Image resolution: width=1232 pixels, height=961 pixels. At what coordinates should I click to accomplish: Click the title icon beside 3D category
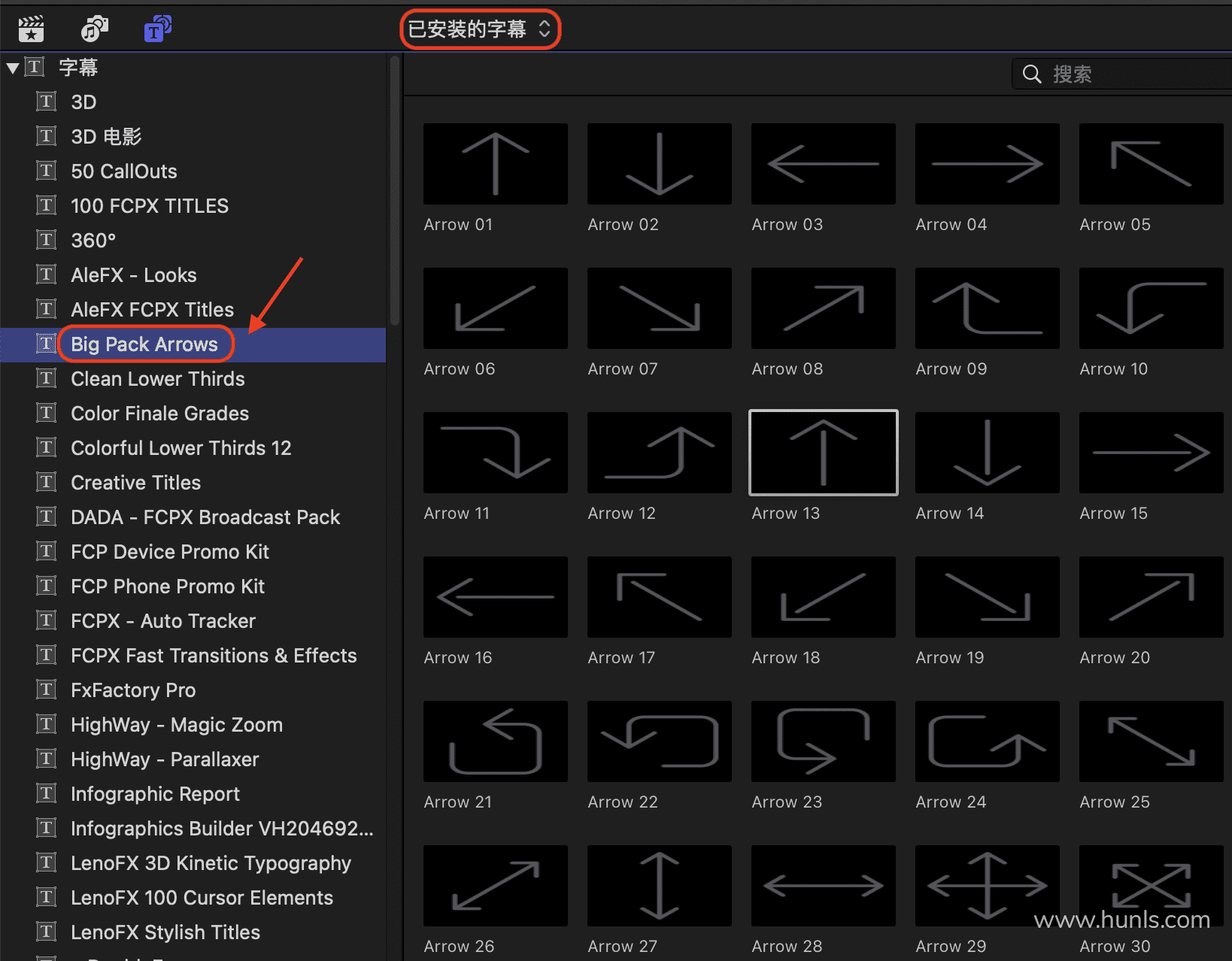click(47, 102)
